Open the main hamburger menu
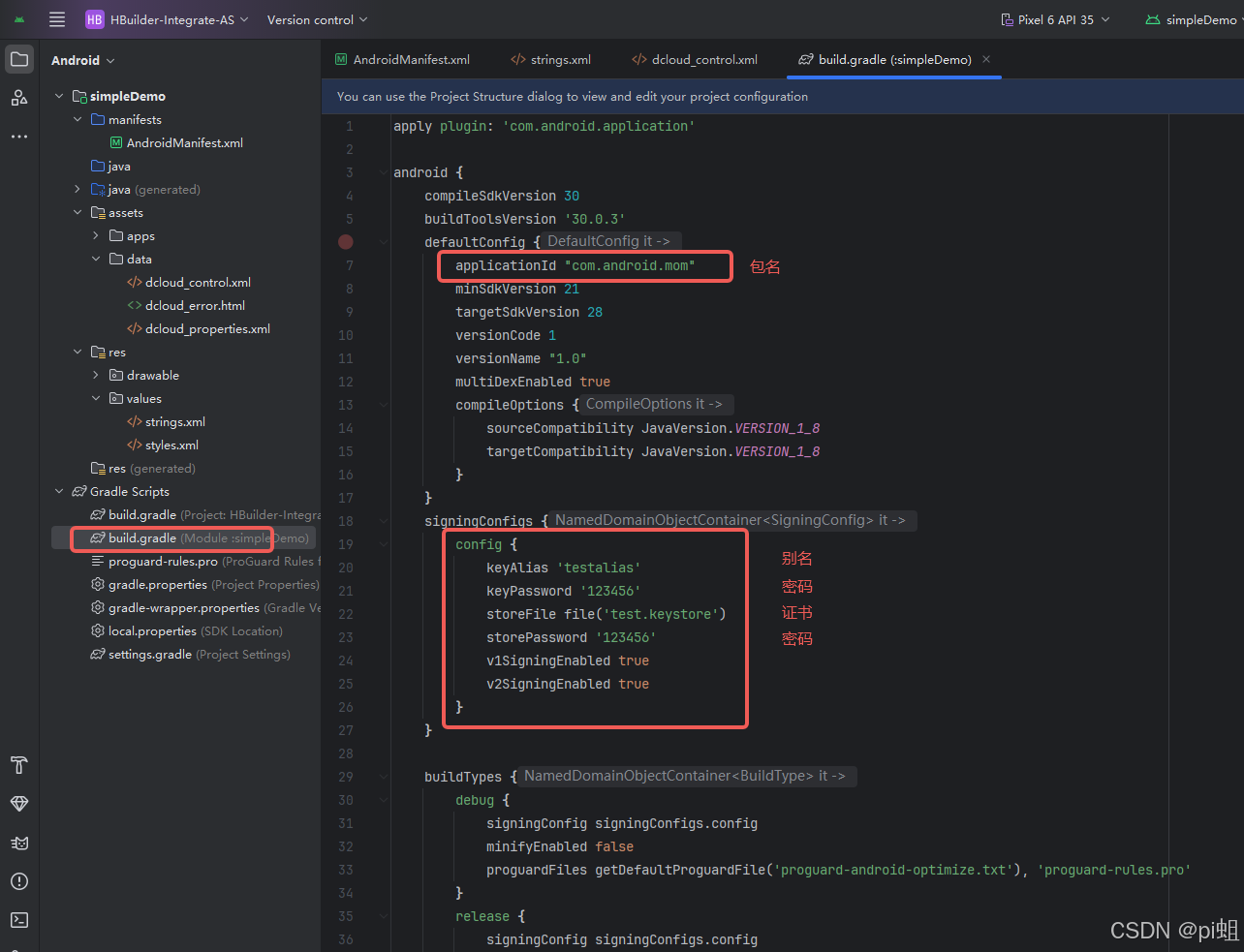 pyautogui.click(x=57, y=19)
